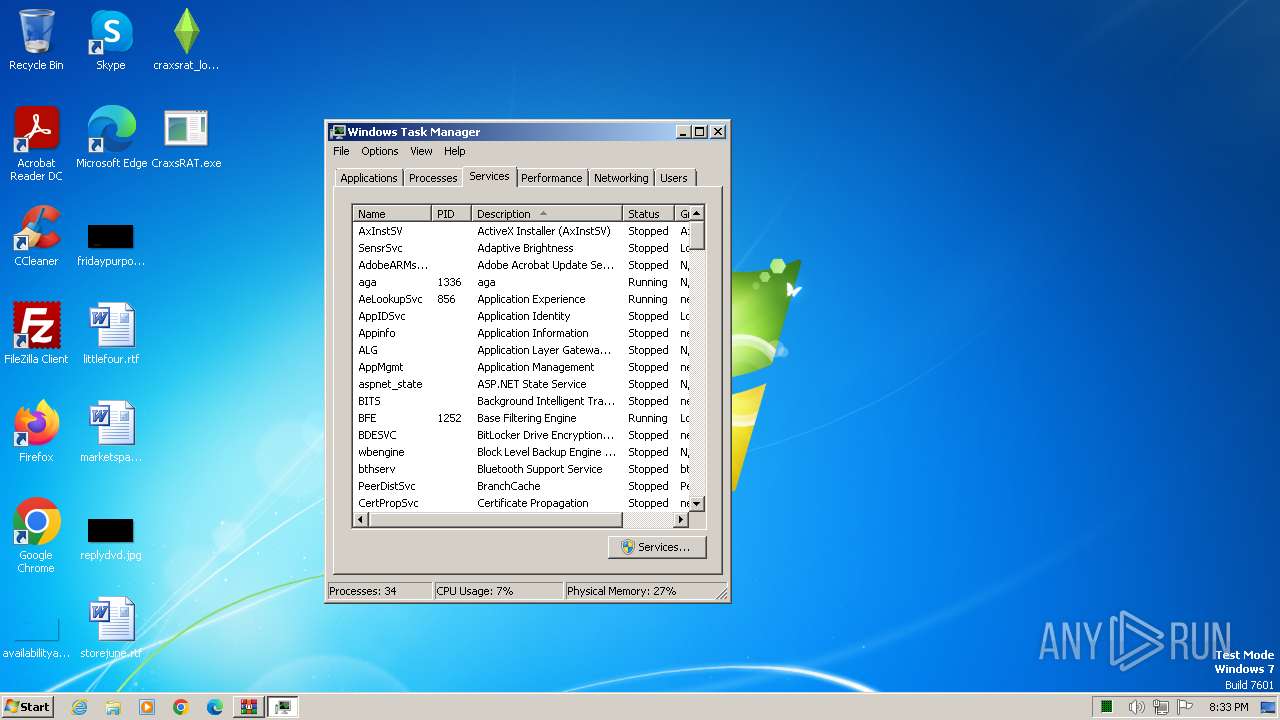The width and height of the screenshot is (1280, 720).
Task: Launch Windows Media Player from taskbar
Action: click(x=147, y=707)
